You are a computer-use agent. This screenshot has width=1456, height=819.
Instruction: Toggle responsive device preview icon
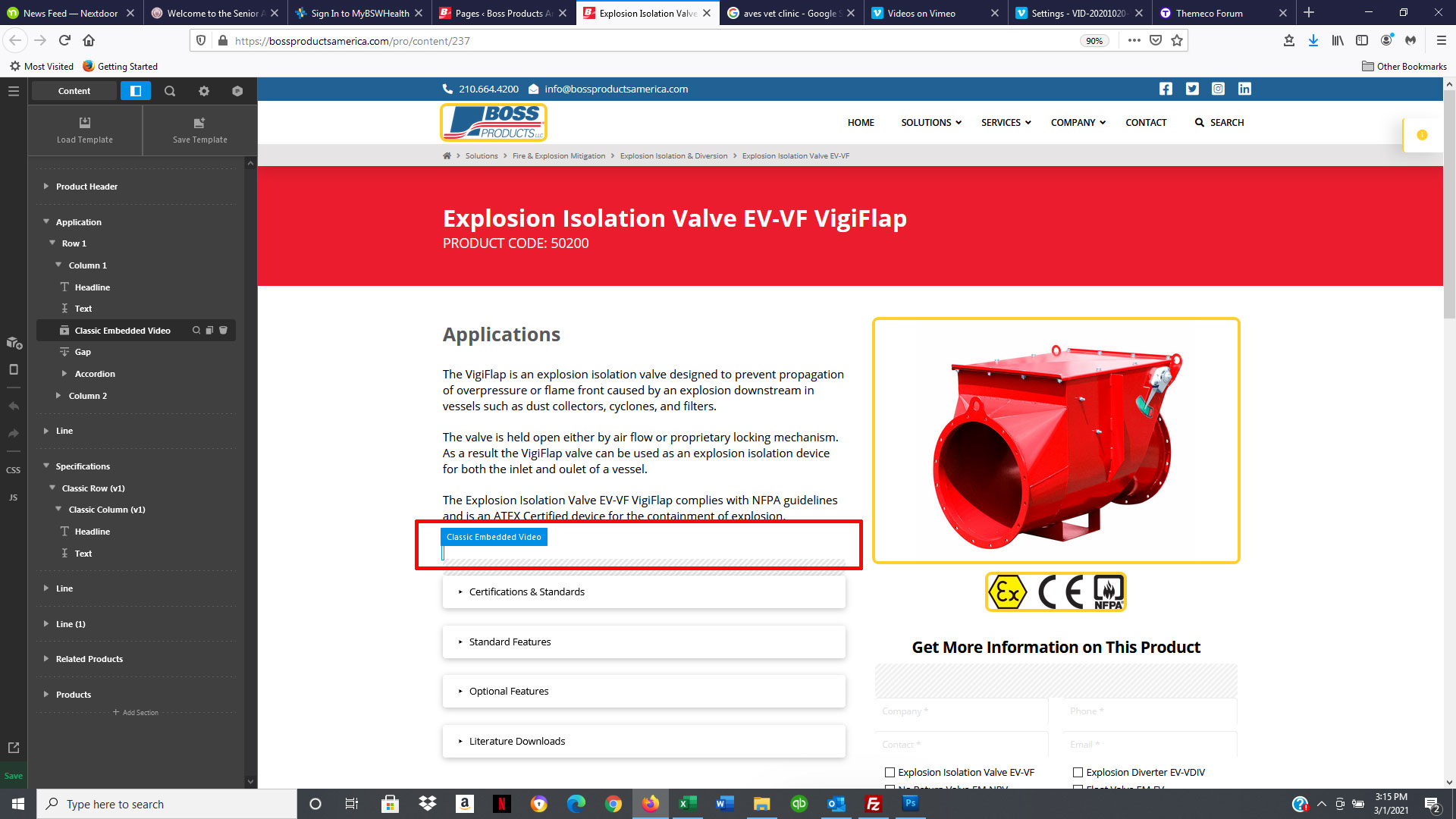[14, 369]
